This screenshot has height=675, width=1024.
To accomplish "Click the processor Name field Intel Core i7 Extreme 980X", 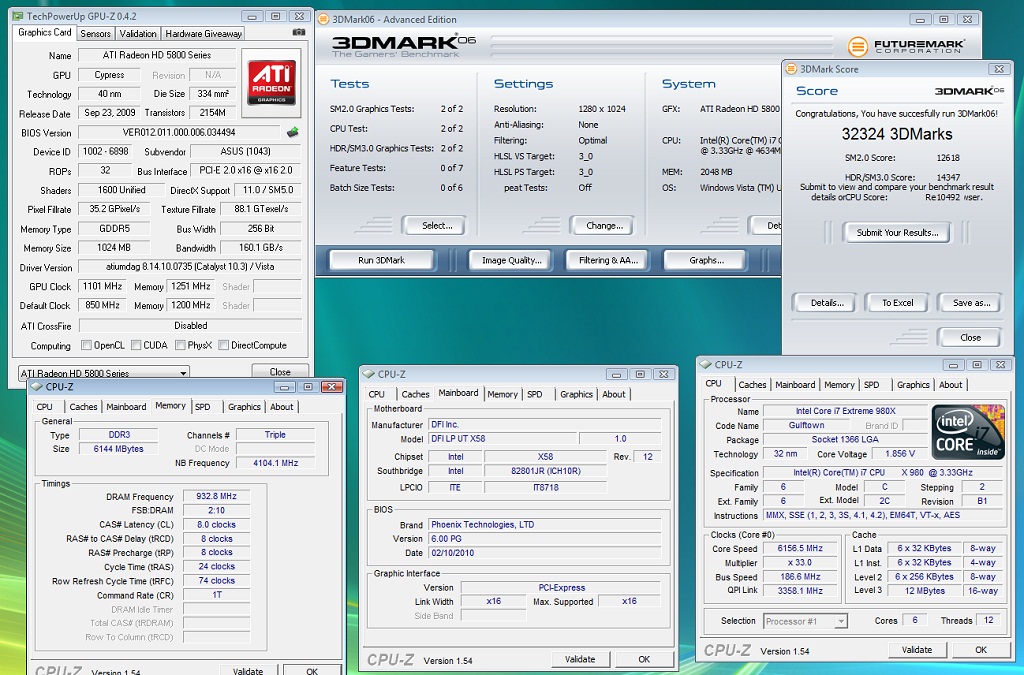I will (845, 411).
